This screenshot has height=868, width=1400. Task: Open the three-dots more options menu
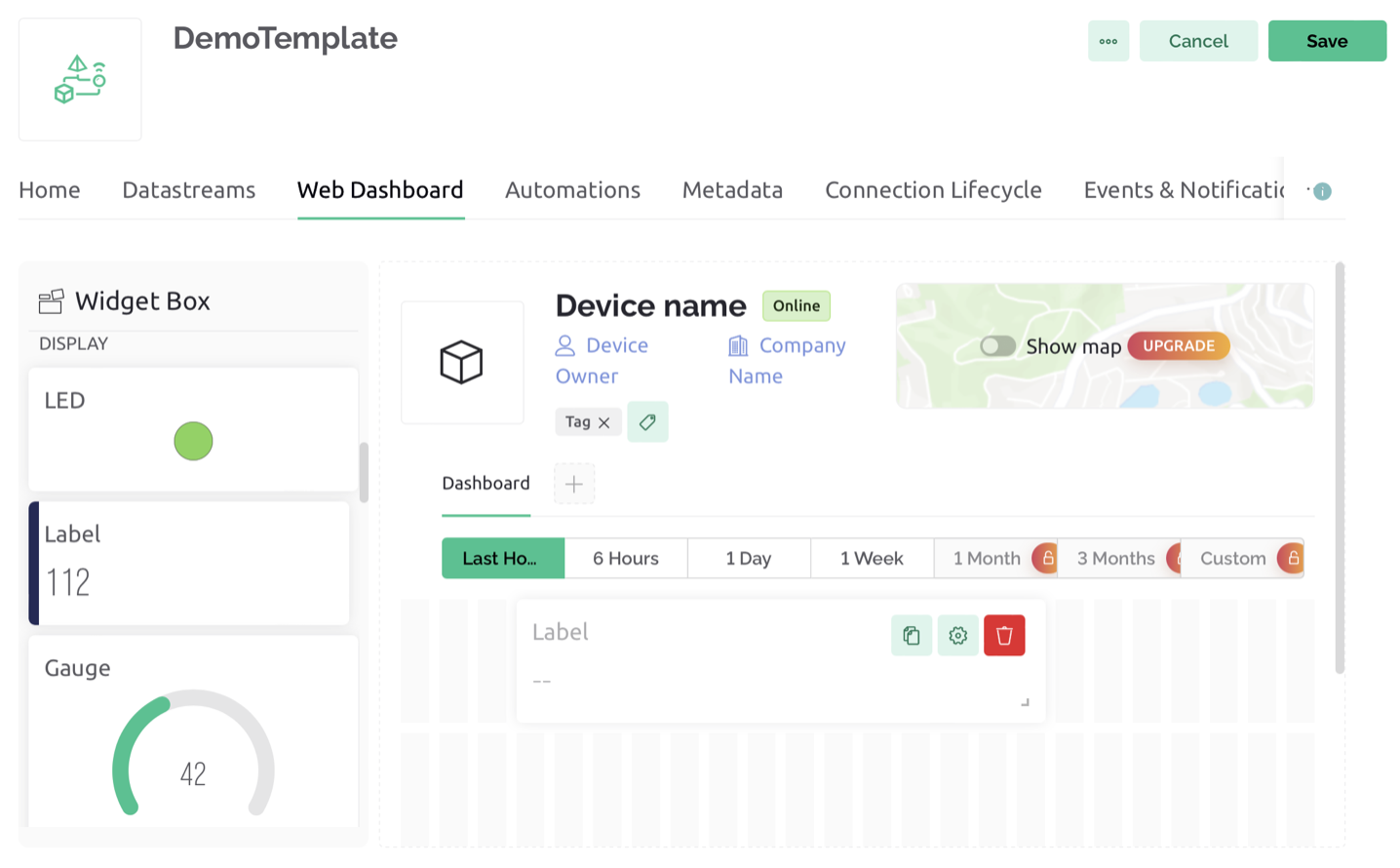[x=1108, y=41]
